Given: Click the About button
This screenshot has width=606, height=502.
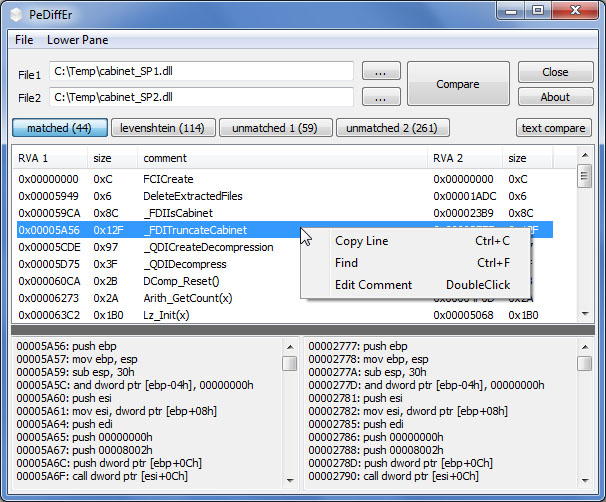Looking at the screenshot, I should [x=555, y=97].
